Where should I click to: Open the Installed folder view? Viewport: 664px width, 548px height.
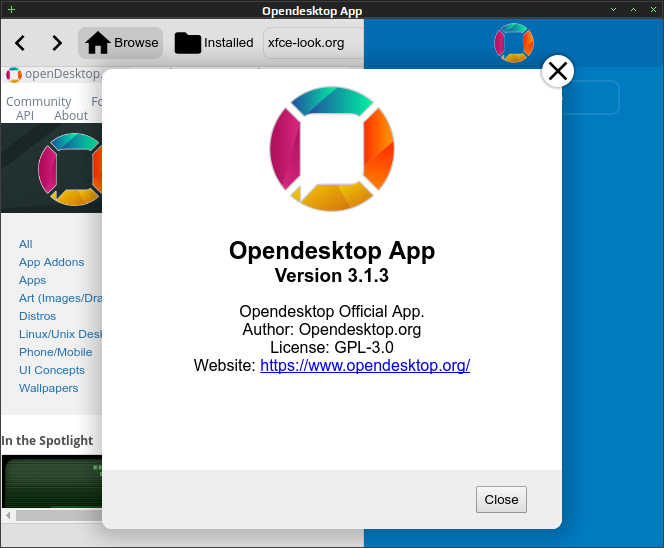pos(214,43)
